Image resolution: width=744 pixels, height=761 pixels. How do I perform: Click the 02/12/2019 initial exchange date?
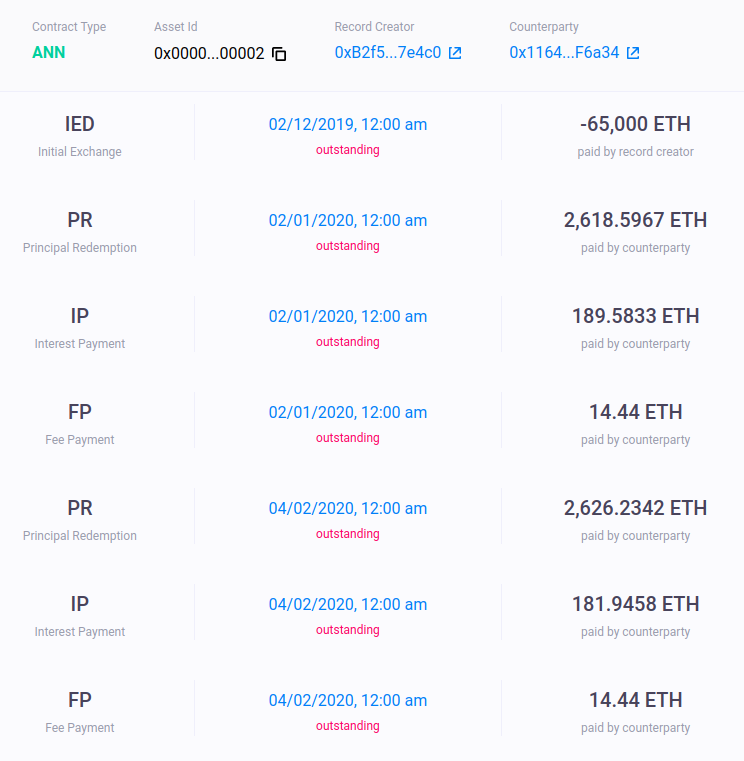(x=348, y=124)
